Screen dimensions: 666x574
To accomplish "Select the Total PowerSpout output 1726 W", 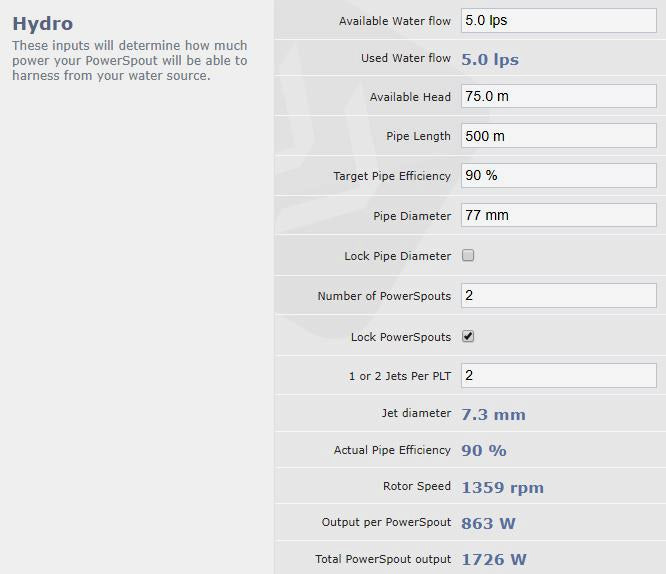I will [494, 560].
